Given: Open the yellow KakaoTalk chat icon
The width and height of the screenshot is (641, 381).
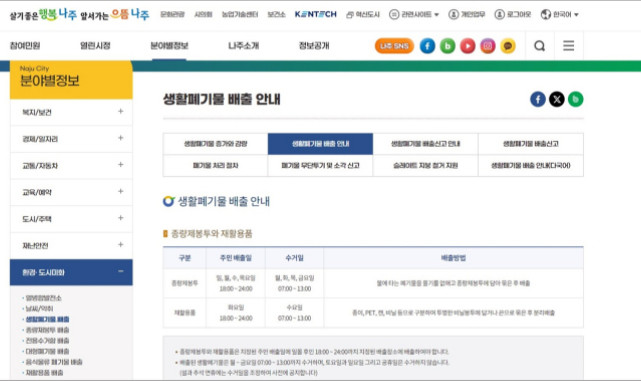Looking at the screenshot, I should pos(508,46).
